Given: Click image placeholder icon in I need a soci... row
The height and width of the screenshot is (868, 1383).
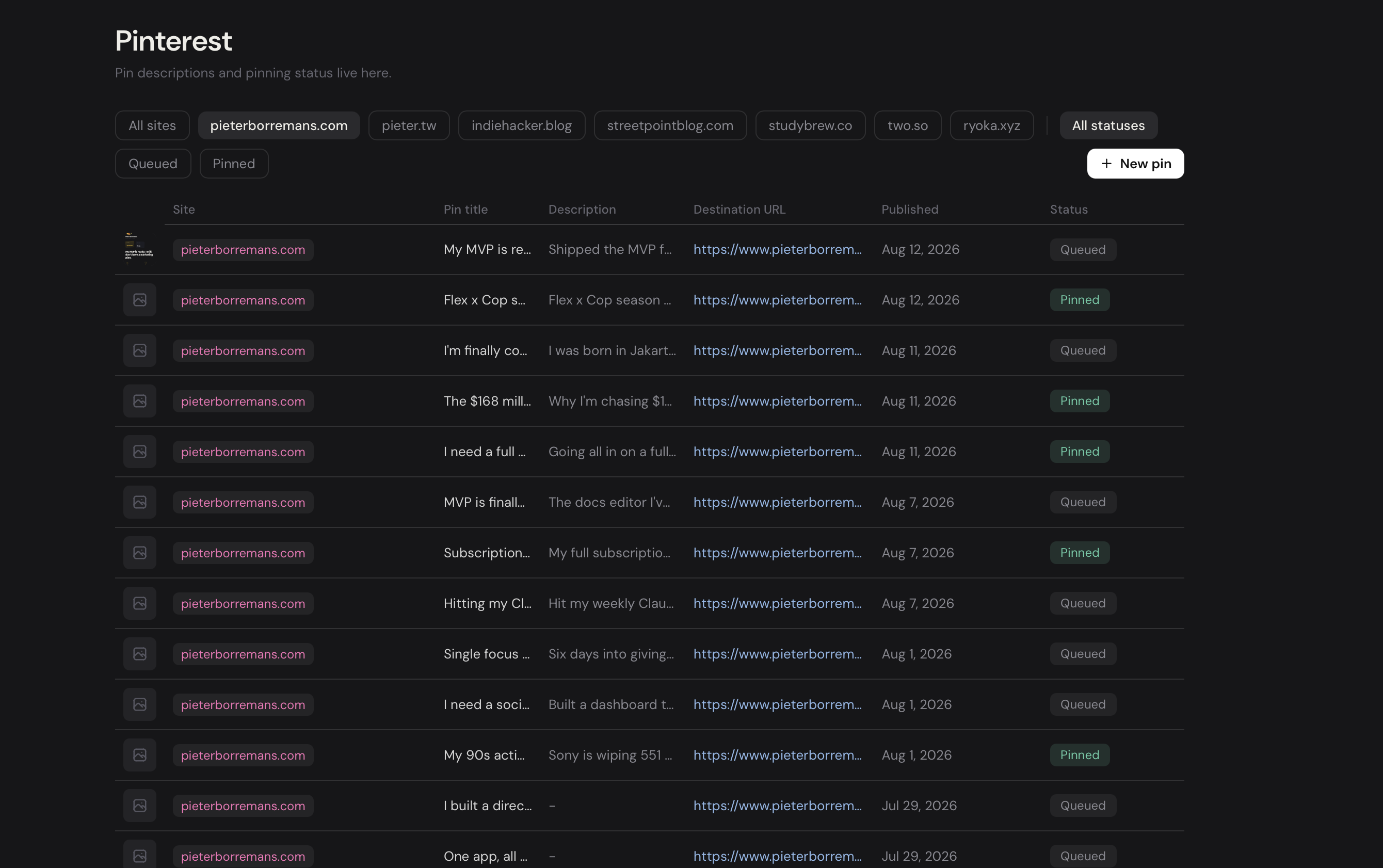Looking at the screenshot, I should point(139,704).
